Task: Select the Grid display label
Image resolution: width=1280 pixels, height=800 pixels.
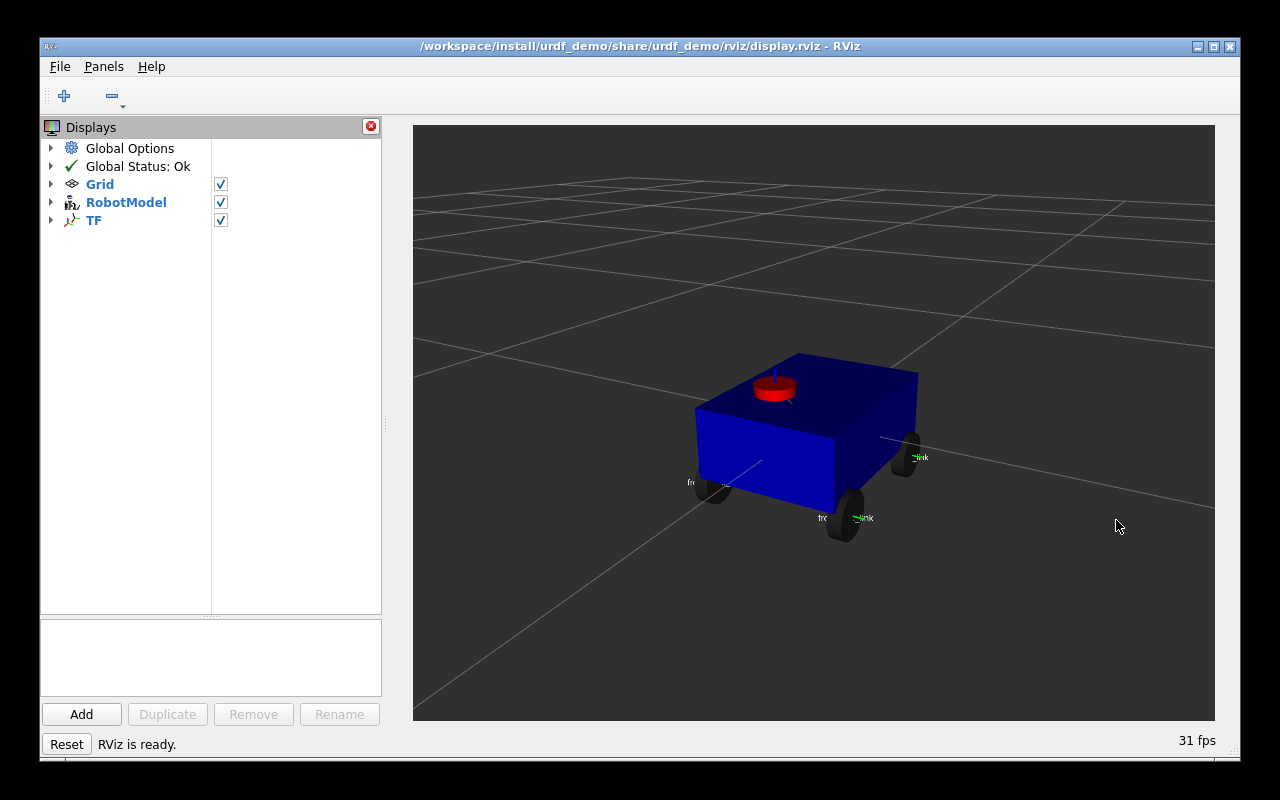Action: click(x=100, y=184)
